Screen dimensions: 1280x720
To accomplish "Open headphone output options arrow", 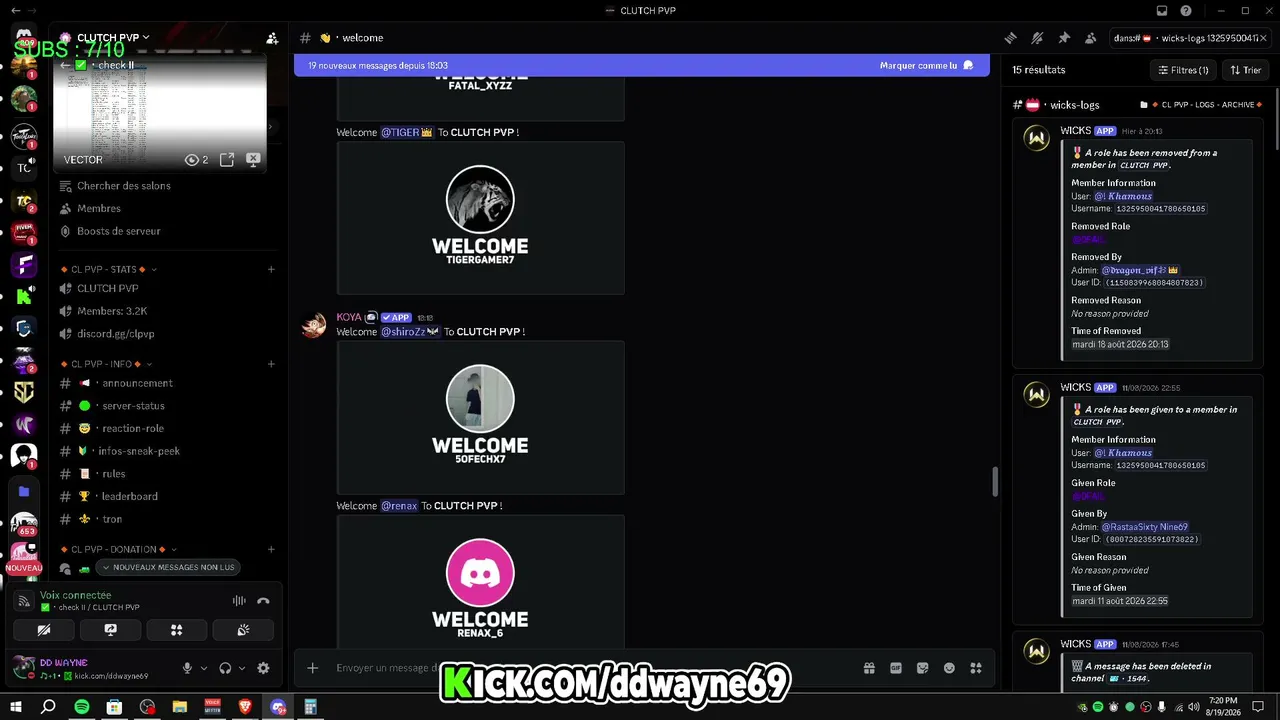I will (242, 668).
